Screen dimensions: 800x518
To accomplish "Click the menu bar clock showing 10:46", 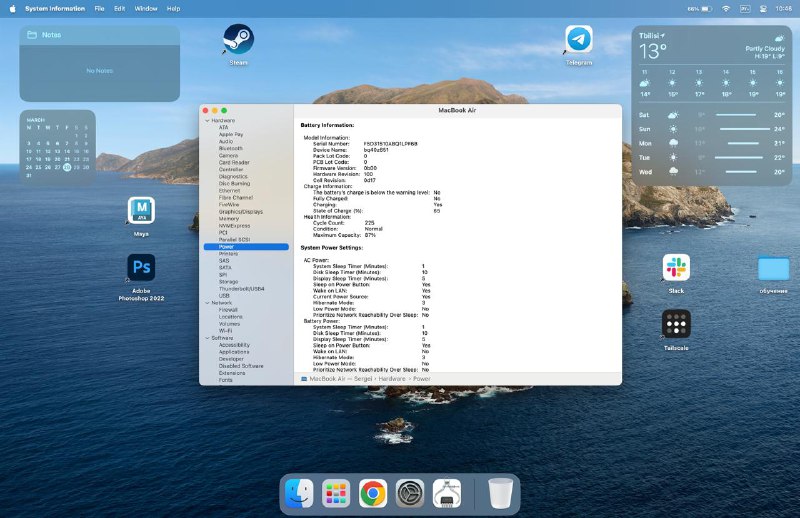I will (x=784, y=9).
